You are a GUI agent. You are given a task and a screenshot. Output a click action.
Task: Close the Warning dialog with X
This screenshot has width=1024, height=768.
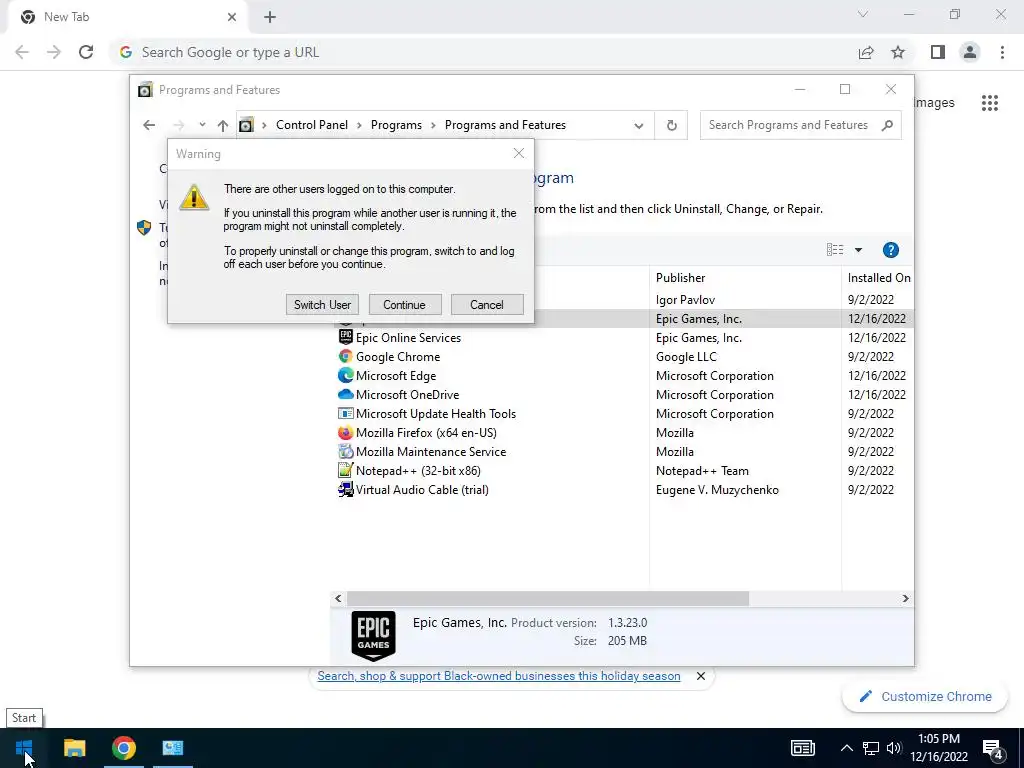(x=519, y=153)
